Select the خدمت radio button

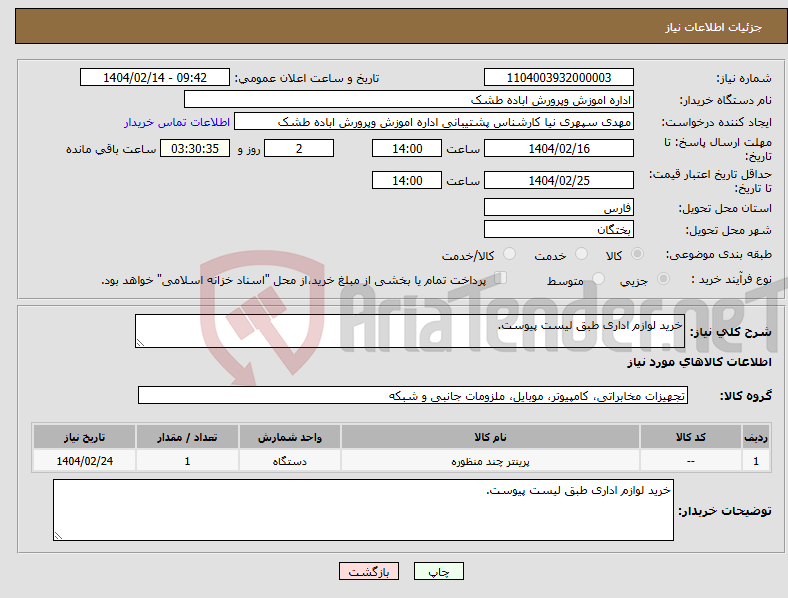[581, 254]
